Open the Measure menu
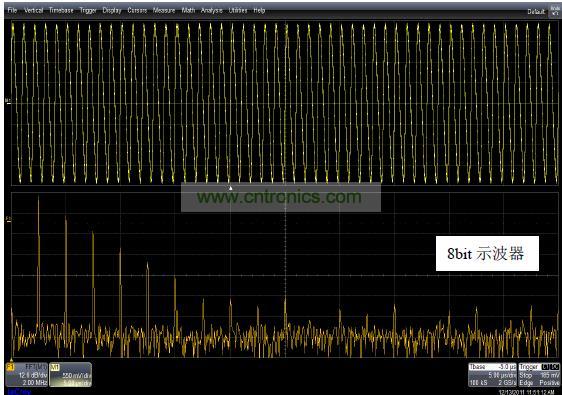This screenshot has height=395, width=562. pos(164,10)
